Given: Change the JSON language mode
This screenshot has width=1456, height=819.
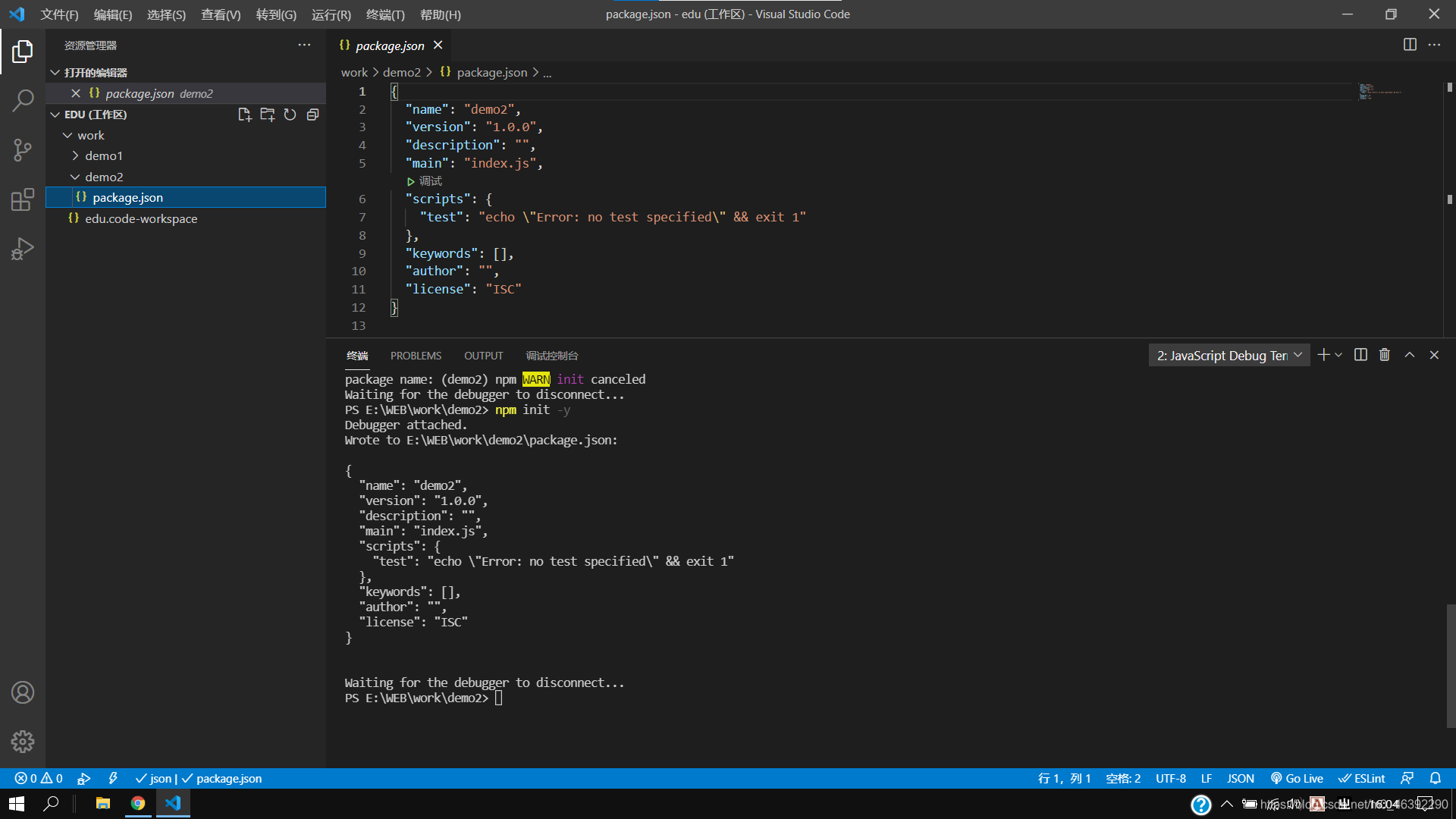Looking at the screenshot, I should tap(1241, 778).
